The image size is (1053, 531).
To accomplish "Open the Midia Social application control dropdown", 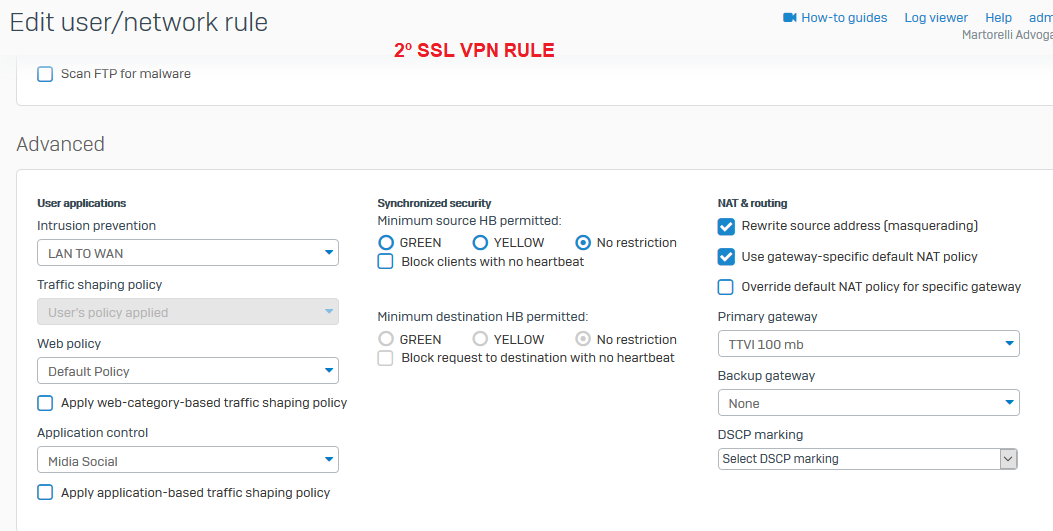I will (x=188, y=460).
